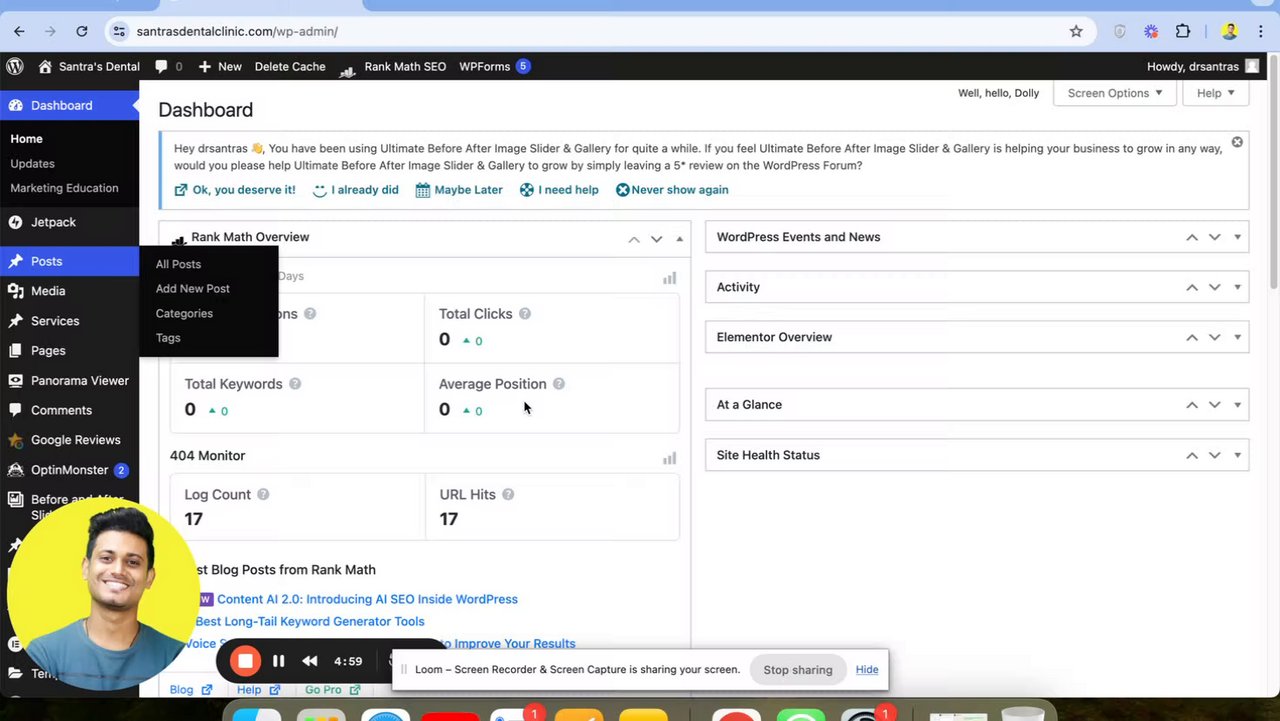Click the 'Never show again' link
1280x721 pixels.
point(672,190)
